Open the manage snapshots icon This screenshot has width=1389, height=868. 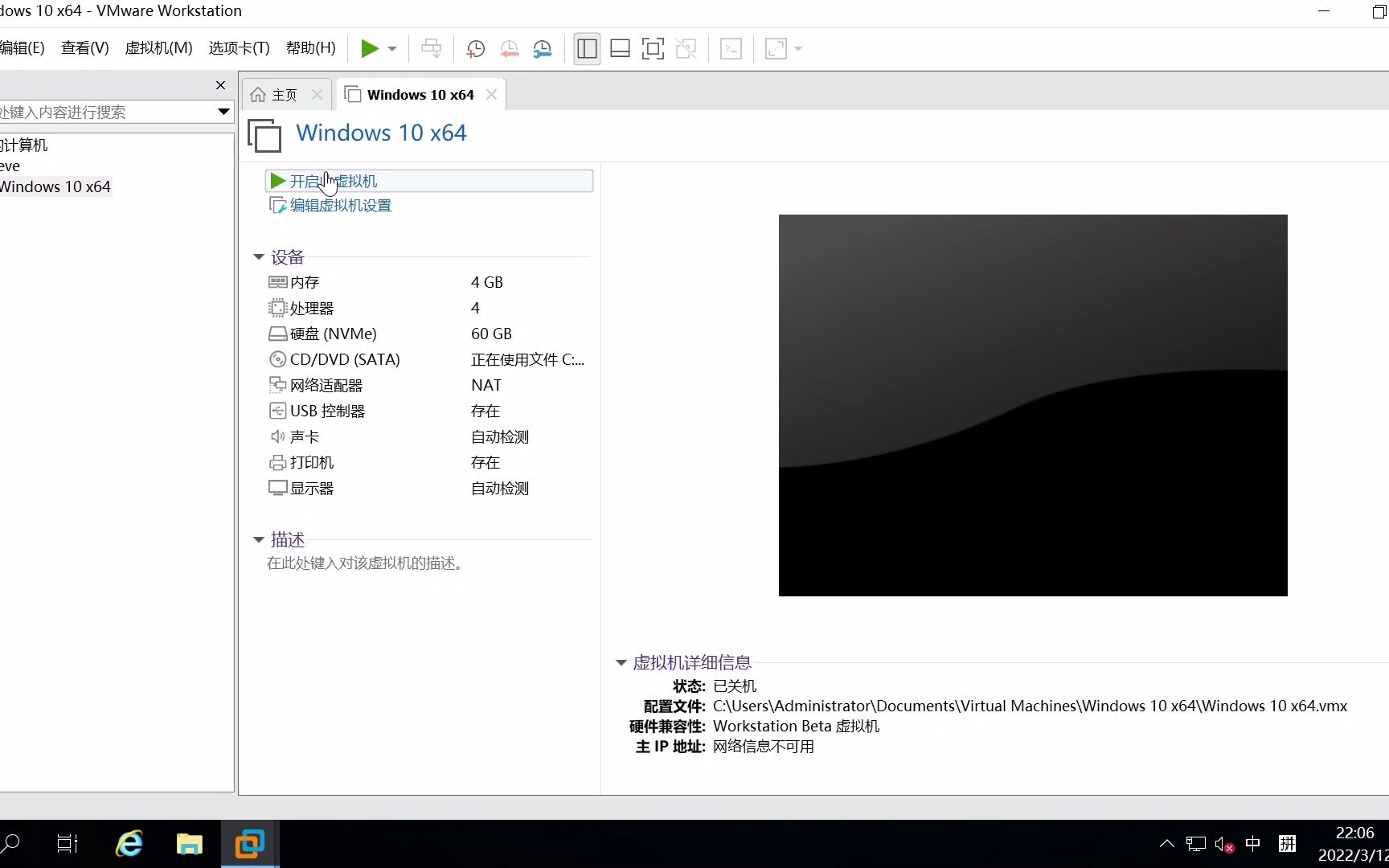click(543, 48)
